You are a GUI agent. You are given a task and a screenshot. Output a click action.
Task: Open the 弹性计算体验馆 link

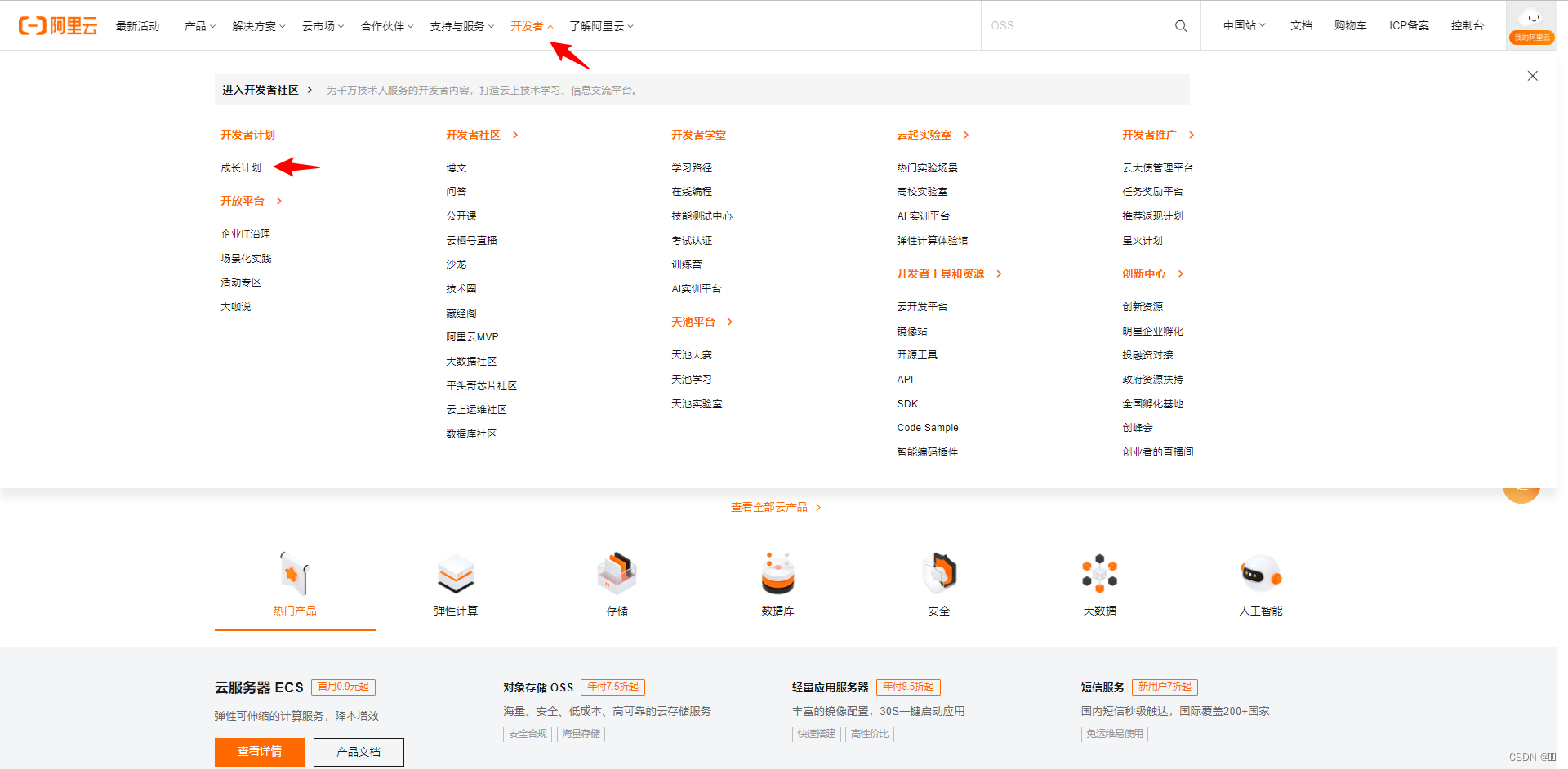932,241
